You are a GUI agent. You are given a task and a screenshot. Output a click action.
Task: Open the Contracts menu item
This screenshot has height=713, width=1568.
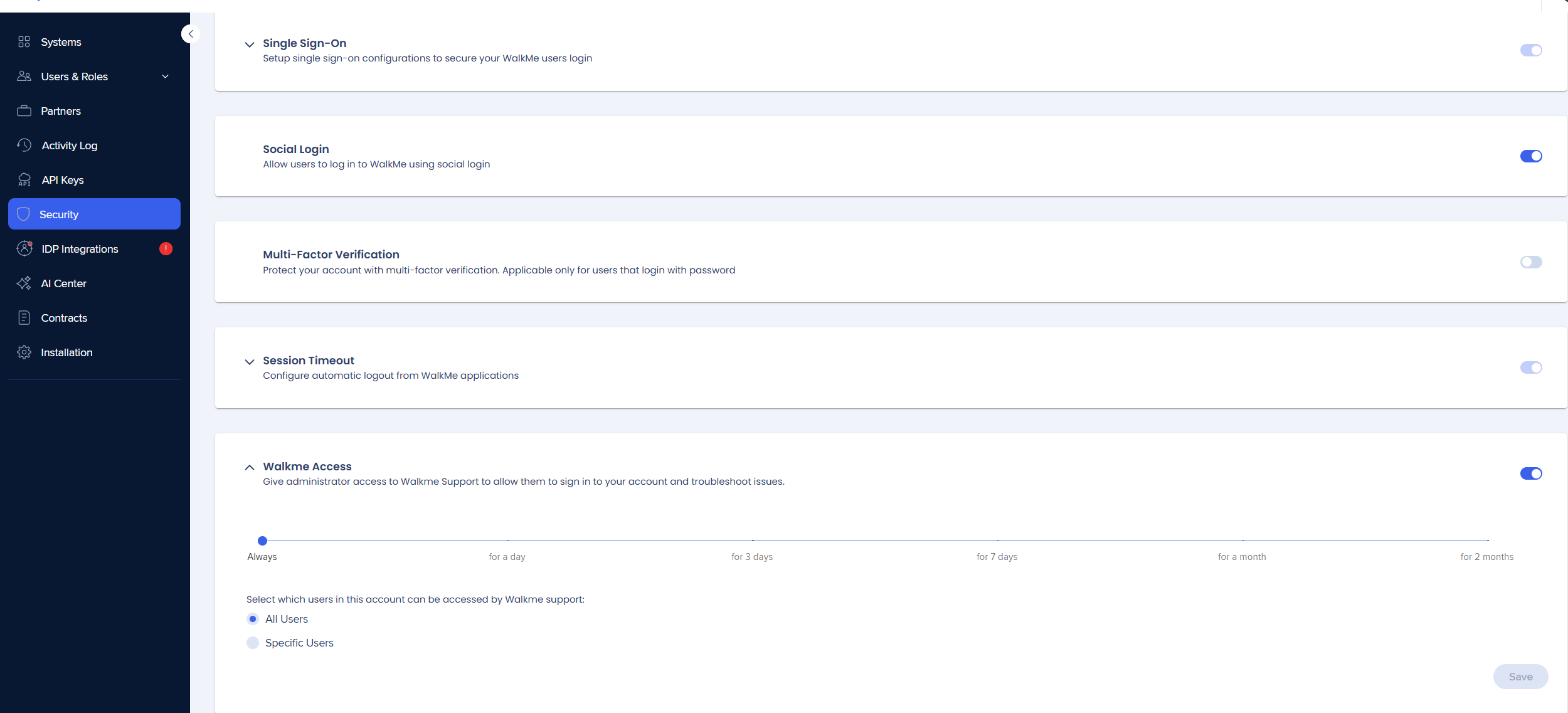pos(94,318)
